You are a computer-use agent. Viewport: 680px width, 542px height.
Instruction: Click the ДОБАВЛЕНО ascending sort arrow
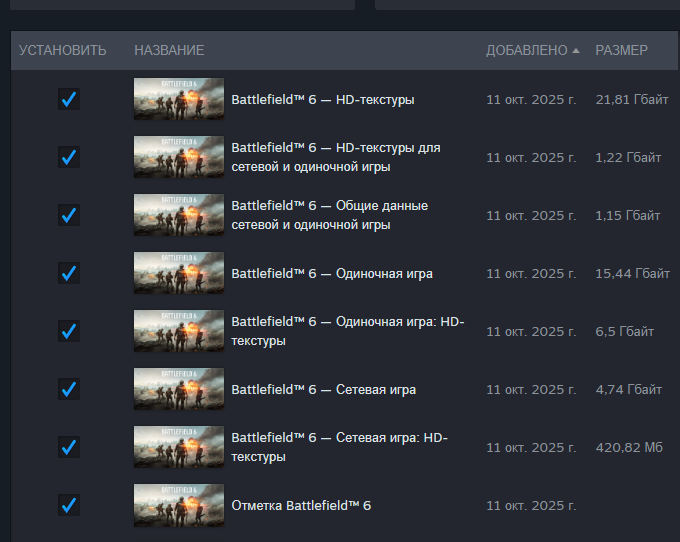click(x=576, y=51)
